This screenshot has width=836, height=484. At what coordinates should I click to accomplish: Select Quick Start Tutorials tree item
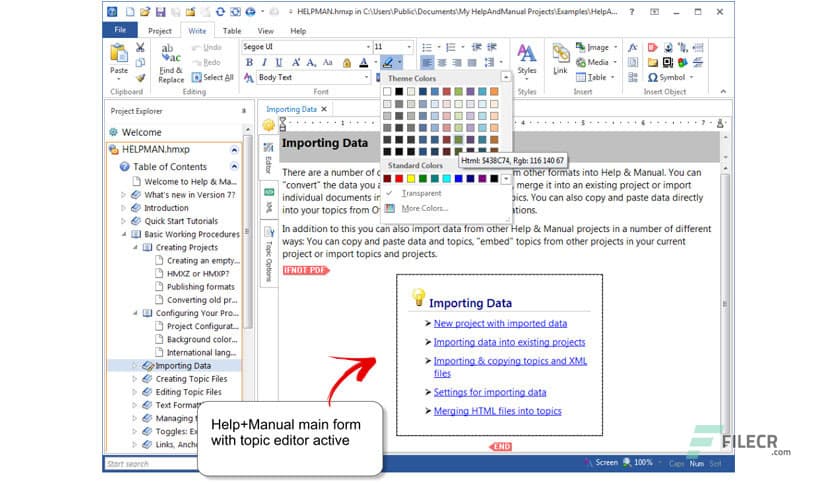pyautogui.click(x=181, y=221)
